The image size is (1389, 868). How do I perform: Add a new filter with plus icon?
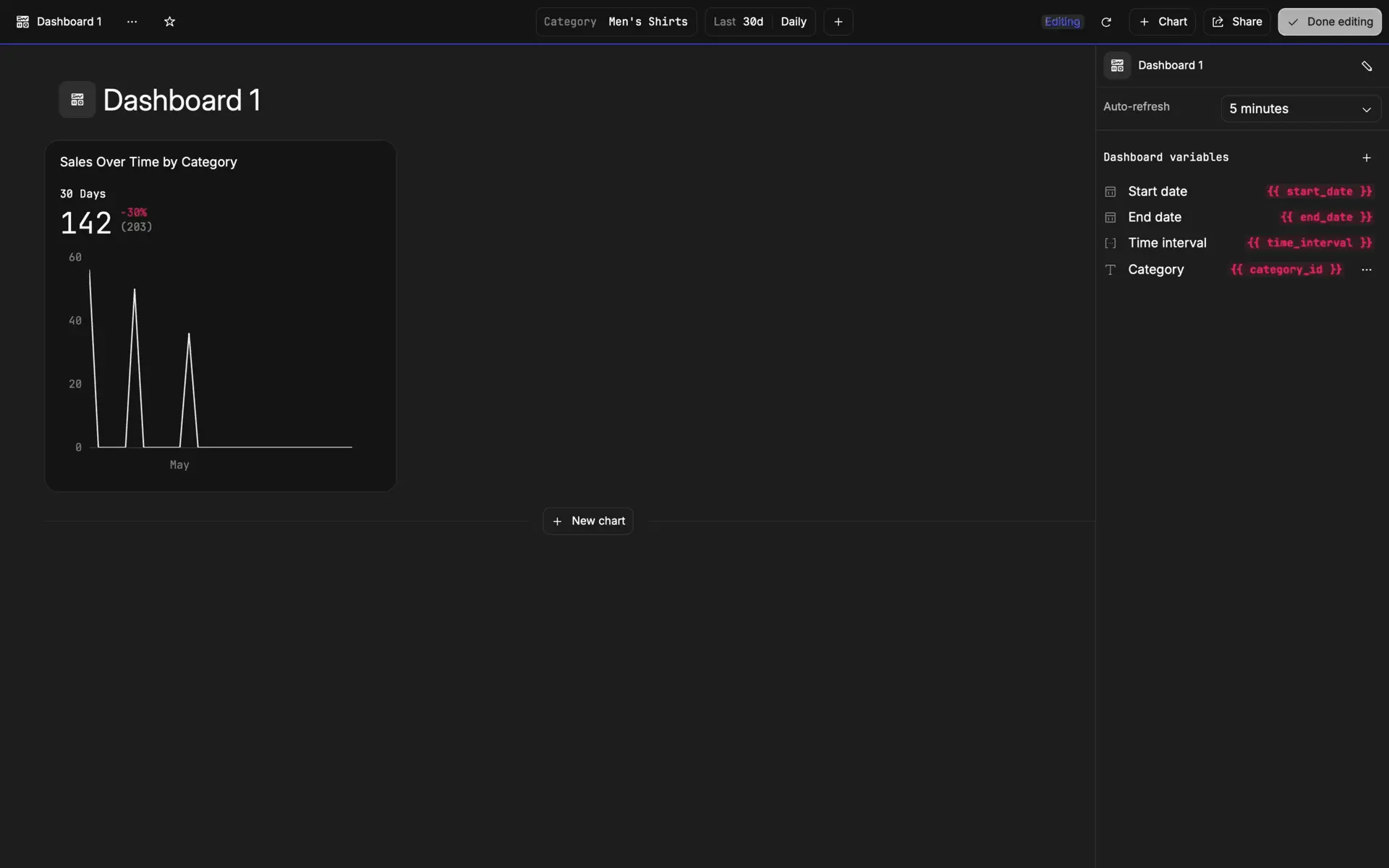tap(838, 22)
